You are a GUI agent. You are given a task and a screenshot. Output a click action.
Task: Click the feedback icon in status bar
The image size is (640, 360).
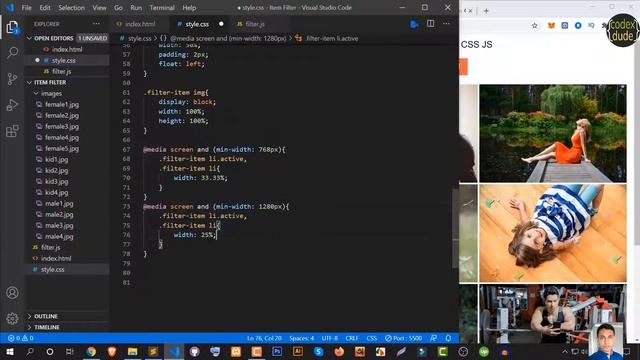(x=433, y=338)
